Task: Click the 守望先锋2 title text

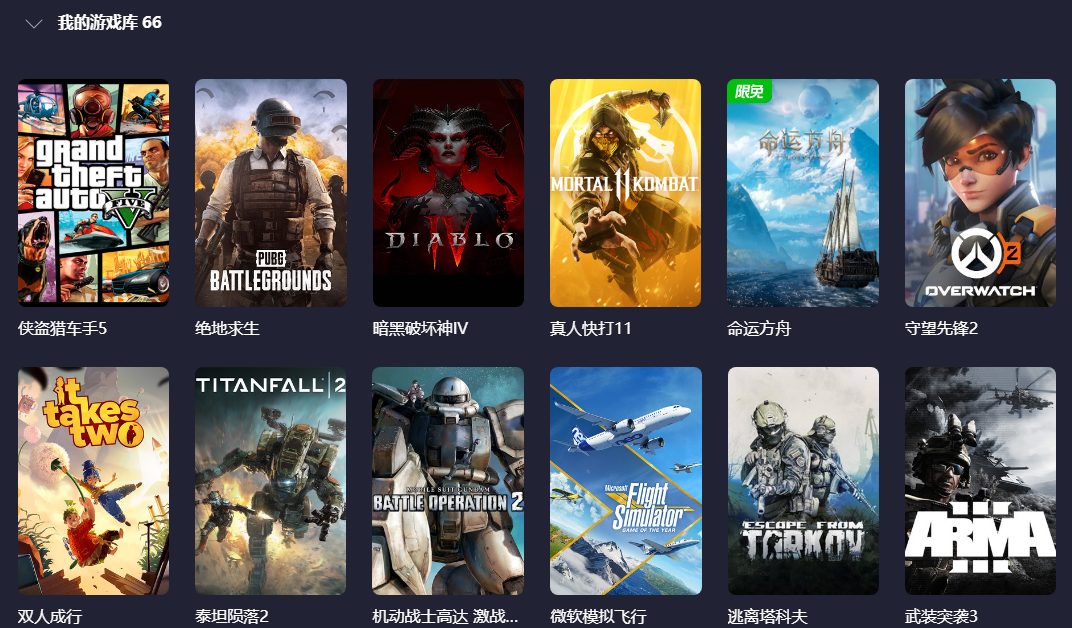Action: click(x=941, y=328)
